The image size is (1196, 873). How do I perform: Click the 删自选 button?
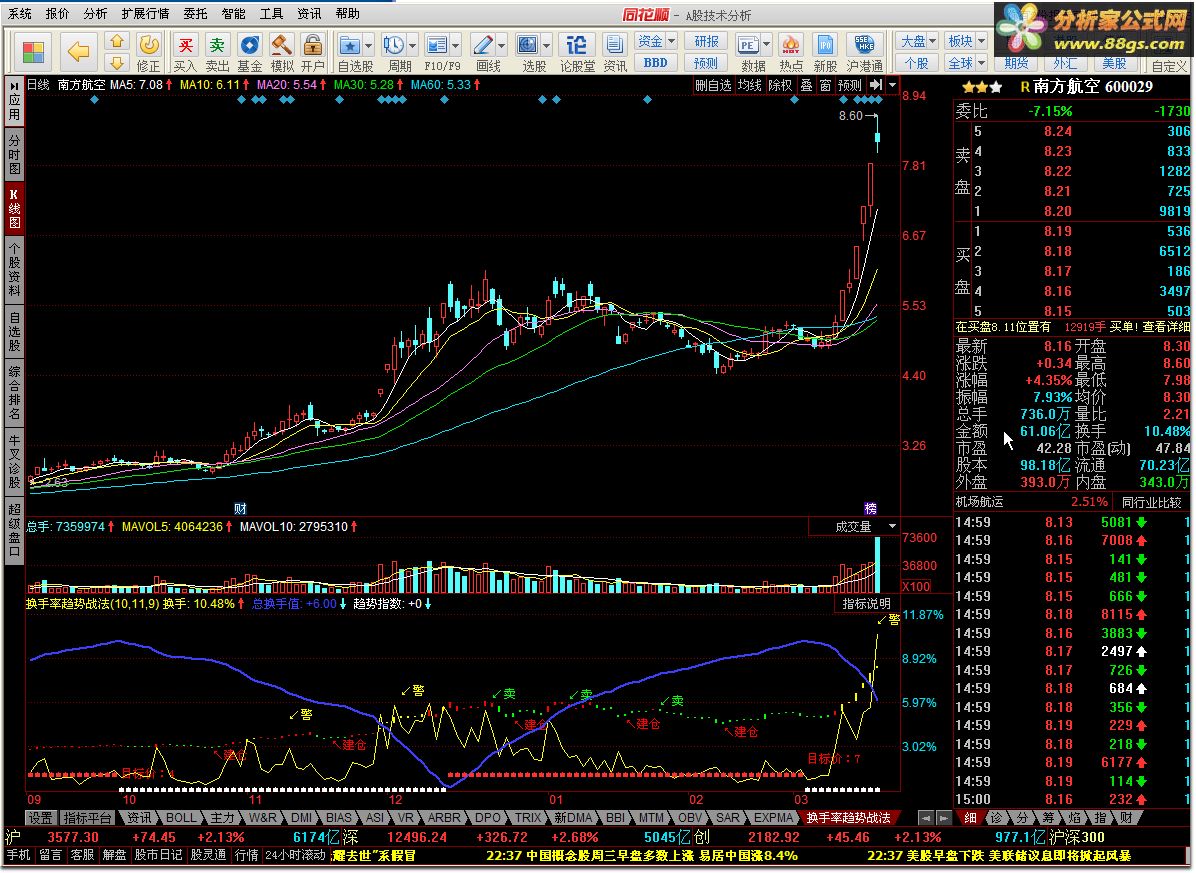click(713, 85)
